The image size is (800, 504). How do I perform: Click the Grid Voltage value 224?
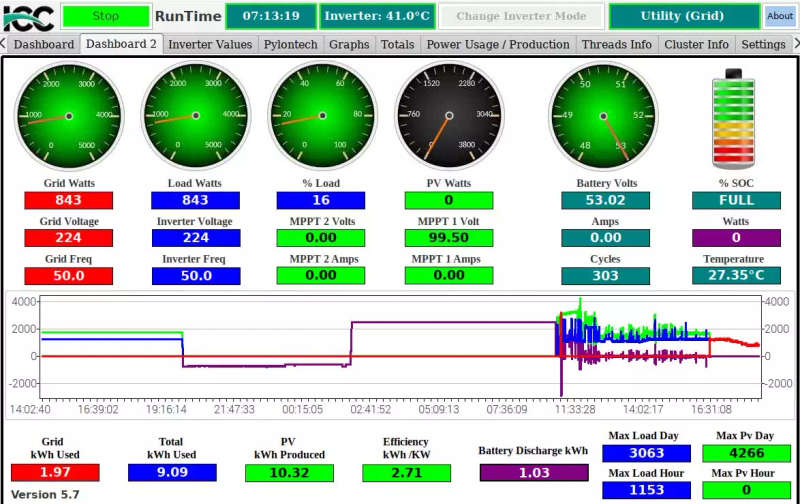point(68,238)
